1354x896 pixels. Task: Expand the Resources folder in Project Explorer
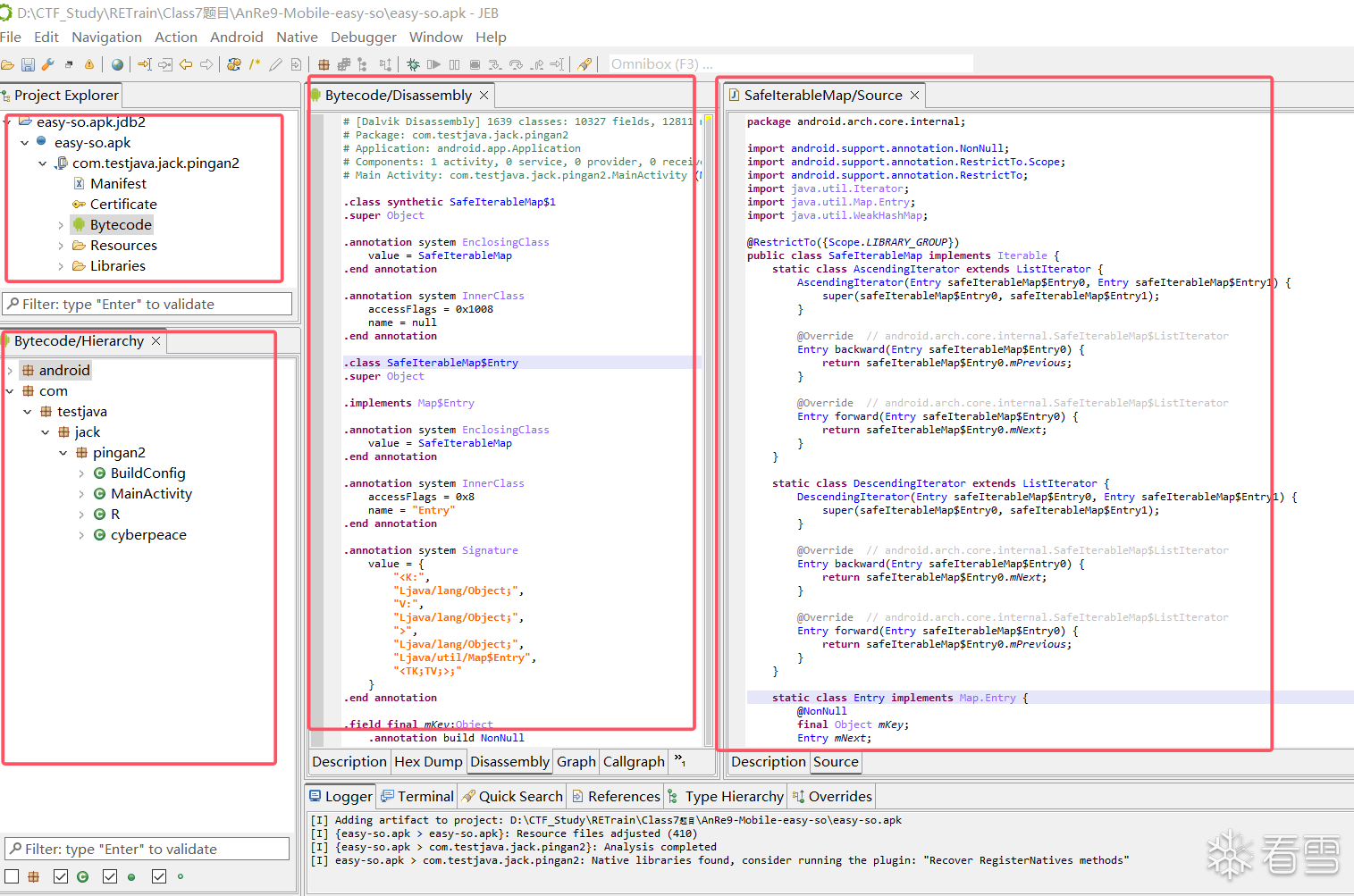pyautogui.click(x=61, y=246)
